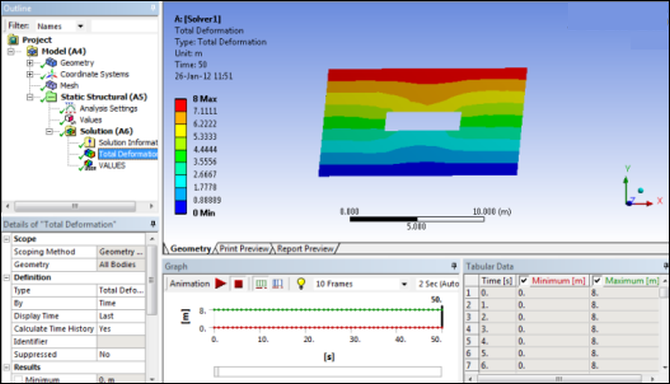Click the red 8 Max legend swatch
The height and width of the screenshot is (384, 670).
(181, 105)
